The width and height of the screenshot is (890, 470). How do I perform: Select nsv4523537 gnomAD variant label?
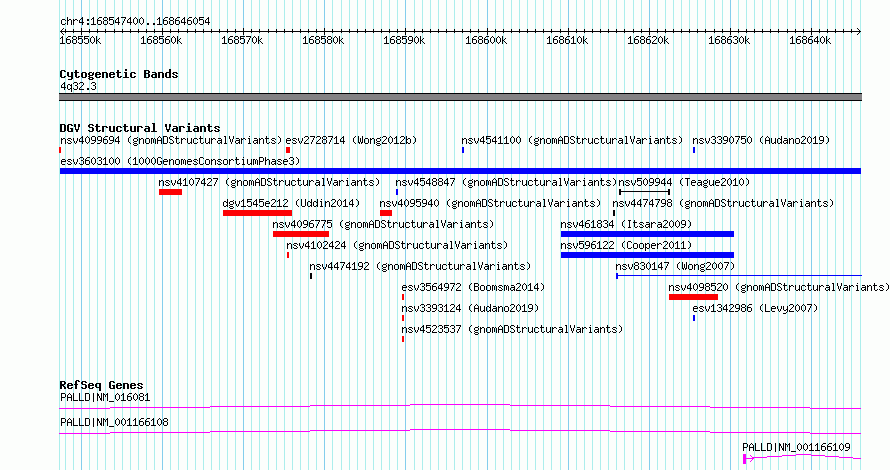[512, 329]
